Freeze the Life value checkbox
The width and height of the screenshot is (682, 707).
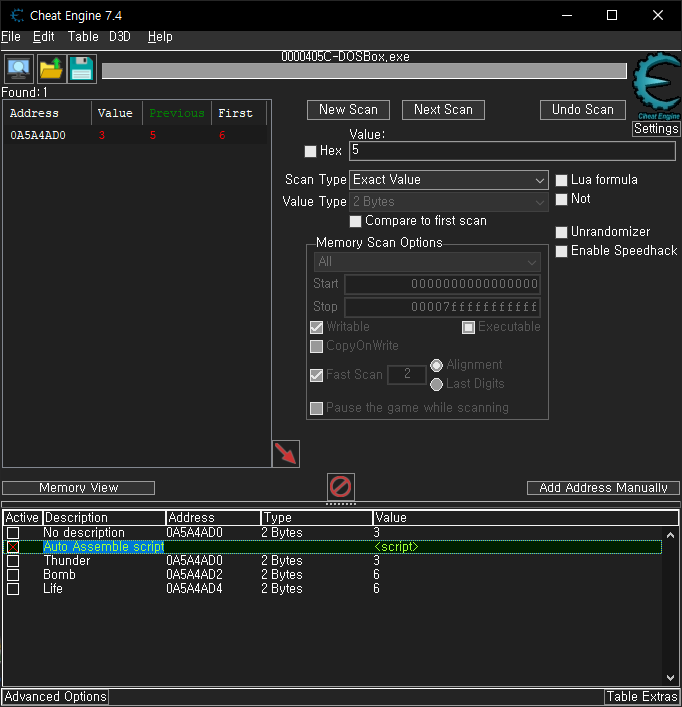click(13, 589)
